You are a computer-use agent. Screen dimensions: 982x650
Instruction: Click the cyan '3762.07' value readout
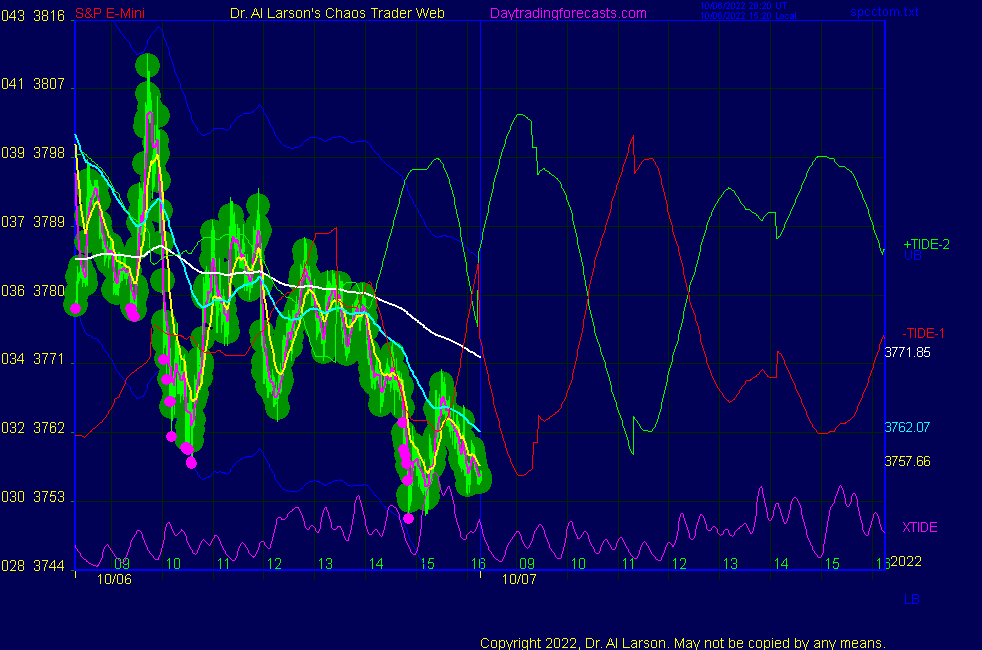click(x=907, y=428)
